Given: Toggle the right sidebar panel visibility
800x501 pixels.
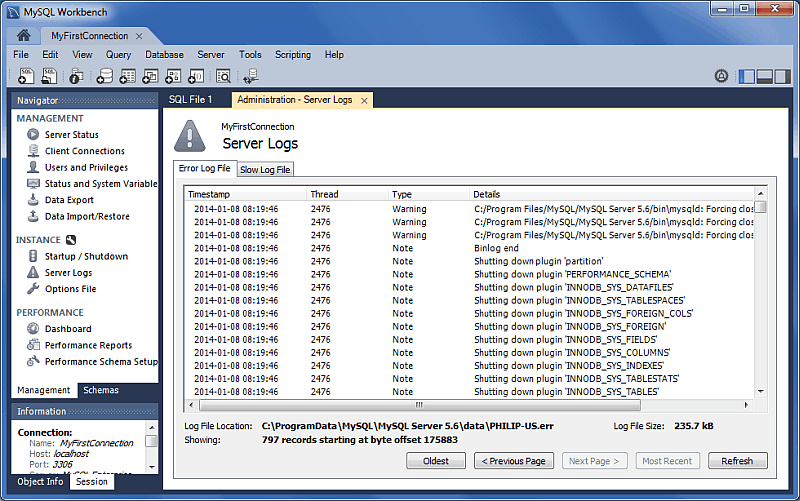Looking at the screenshot, I should (x=782, y=77).
